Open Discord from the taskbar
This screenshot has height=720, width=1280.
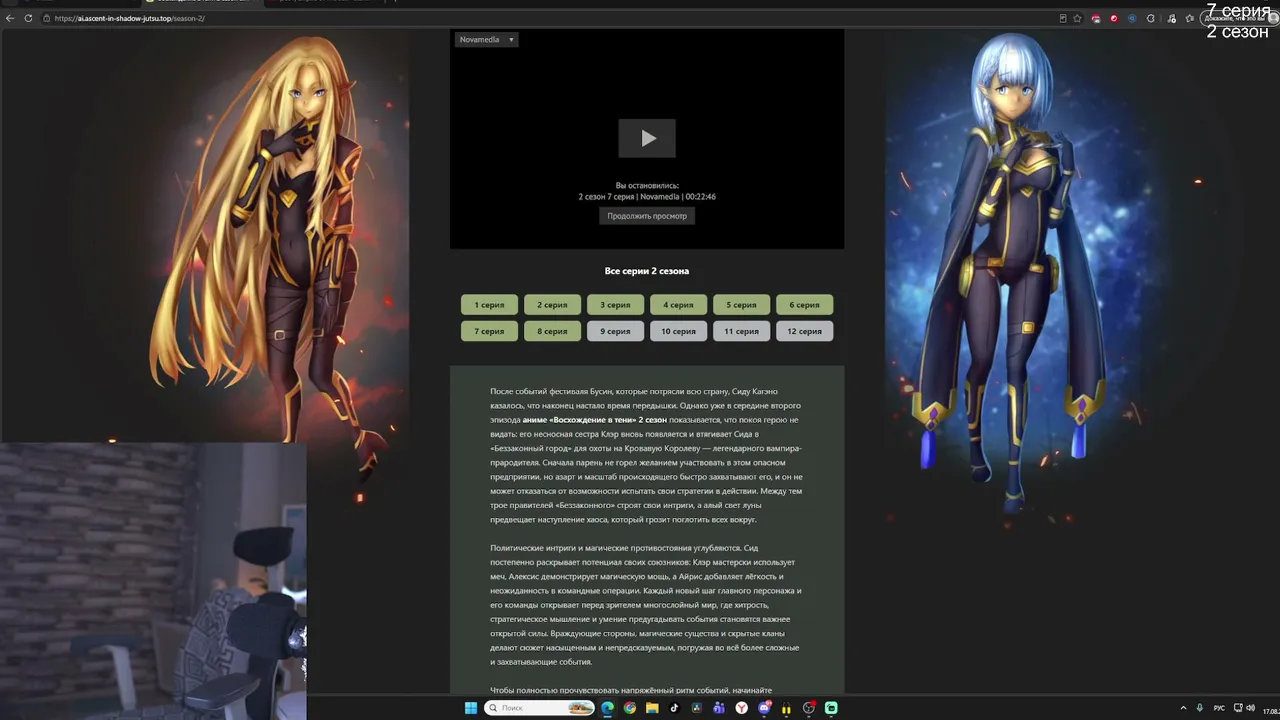(765, 708)
